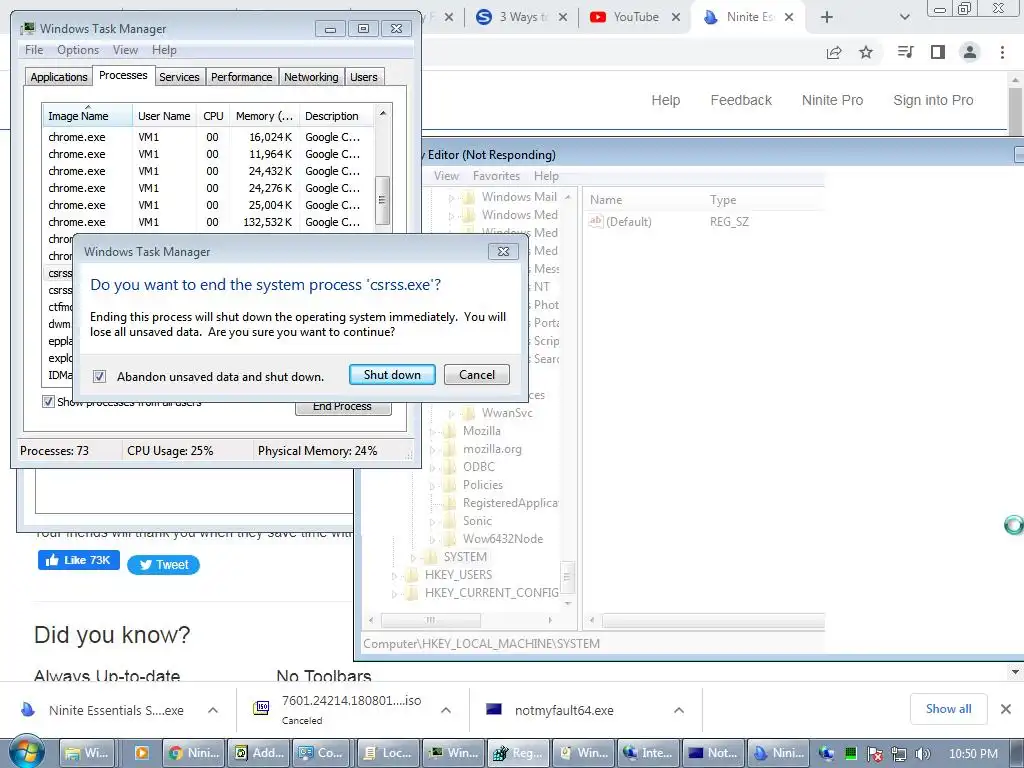Confirm Shut down in the csrss.exe dialog

coord(392,375)
